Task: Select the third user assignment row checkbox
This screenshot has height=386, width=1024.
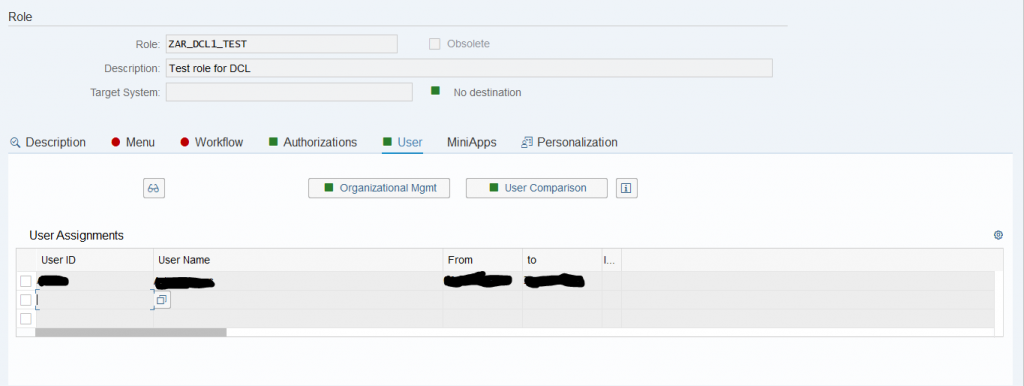Action: coord(25,319)
